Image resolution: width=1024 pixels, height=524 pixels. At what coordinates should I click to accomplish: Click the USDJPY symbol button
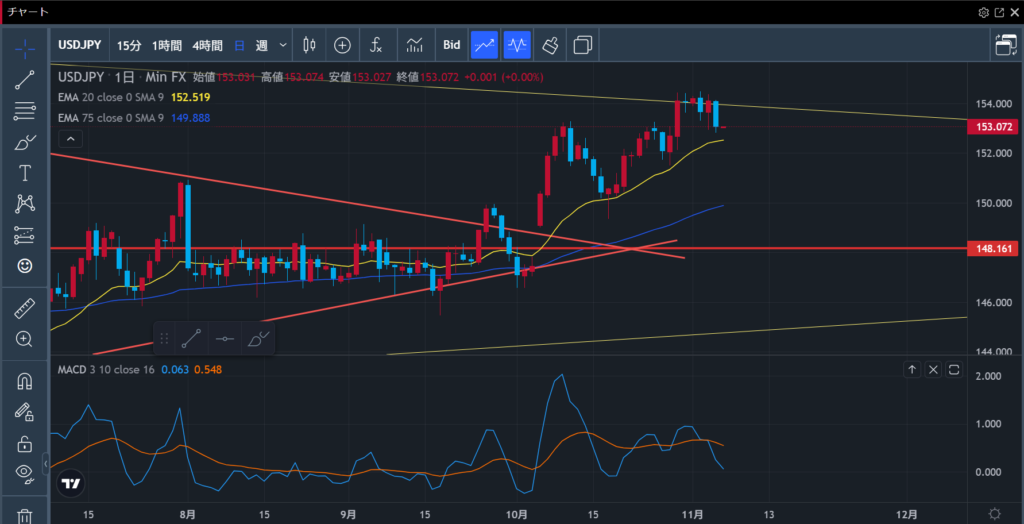click(x=81, y=45)
